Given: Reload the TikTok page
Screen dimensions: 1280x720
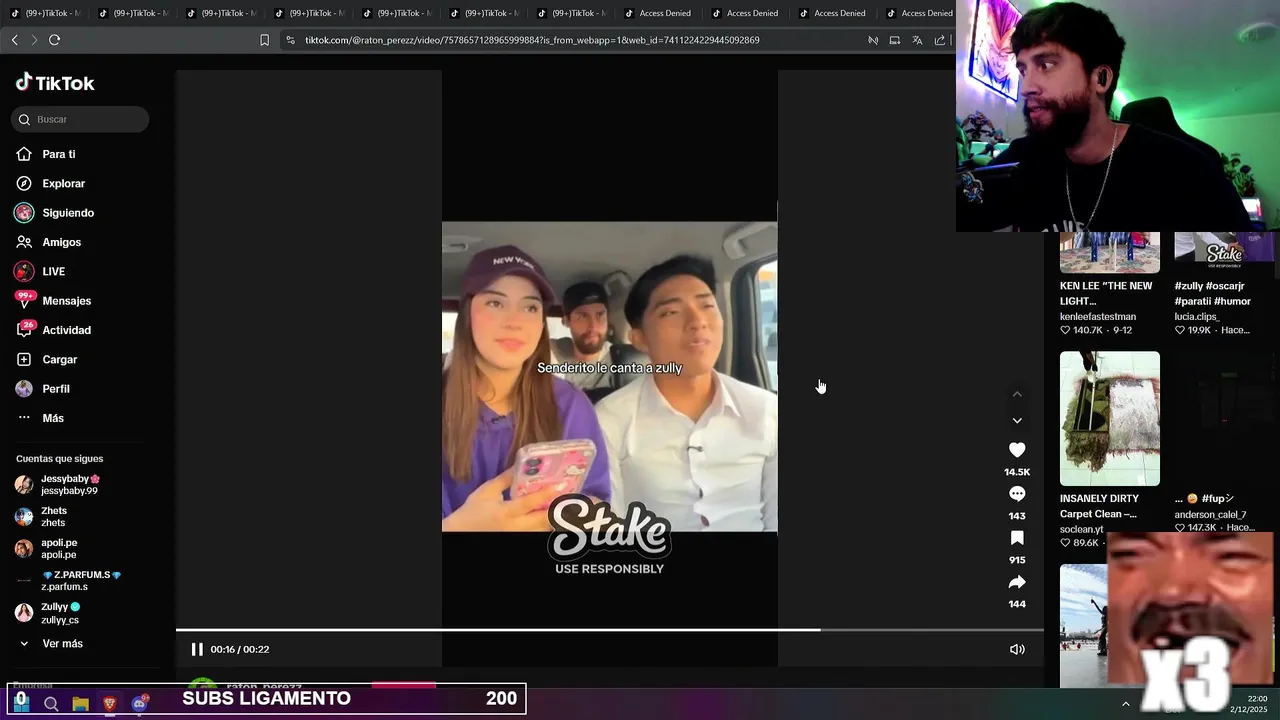Looking at the screenshot, I should point(54,40).
